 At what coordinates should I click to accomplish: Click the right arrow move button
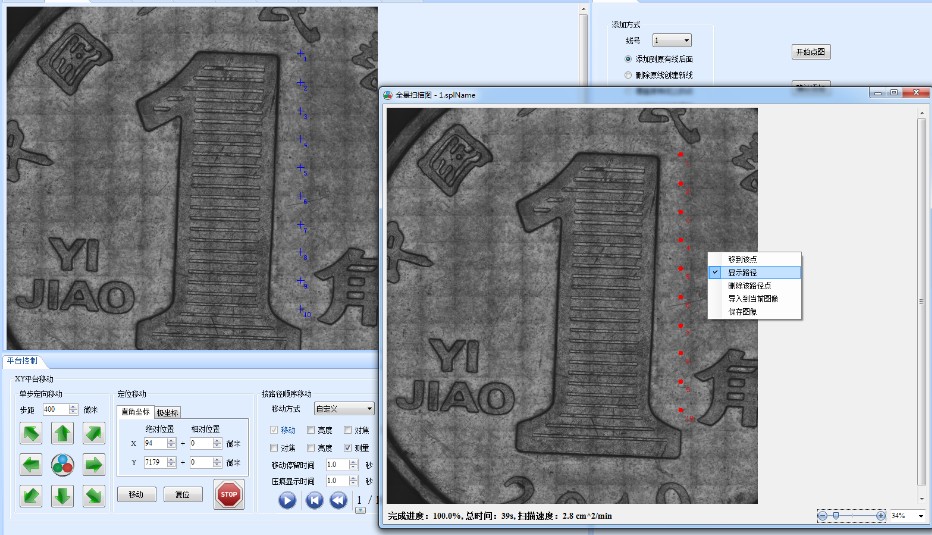[93, 464]
